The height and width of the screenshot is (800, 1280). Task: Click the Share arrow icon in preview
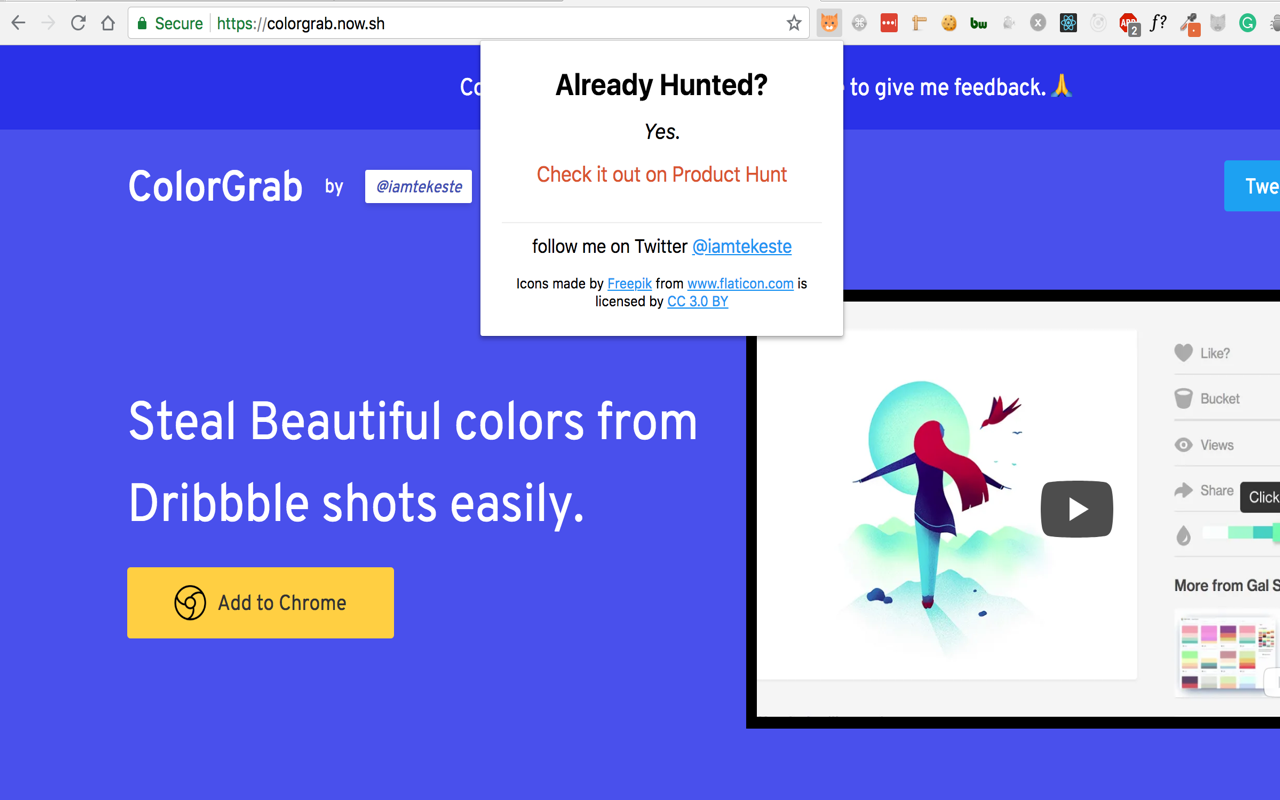click(x=1183, y=490)
